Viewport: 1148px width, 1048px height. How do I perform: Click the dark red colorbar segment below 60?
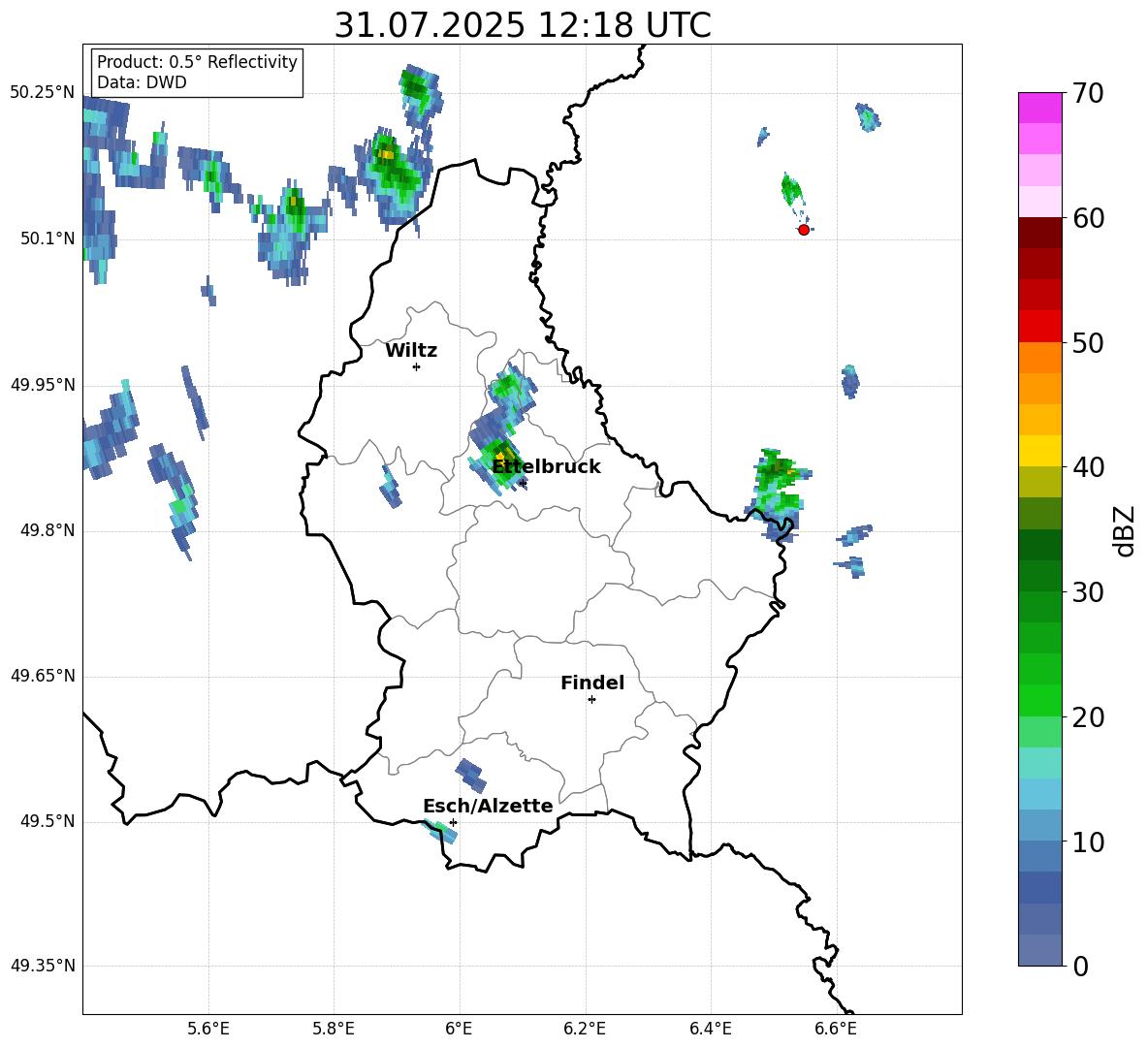1039,233
